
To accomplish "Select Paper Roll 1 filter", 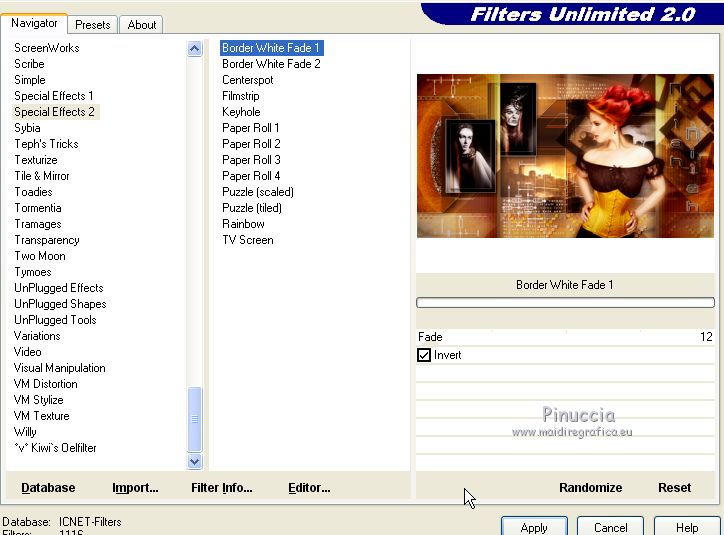I will 250,128.
